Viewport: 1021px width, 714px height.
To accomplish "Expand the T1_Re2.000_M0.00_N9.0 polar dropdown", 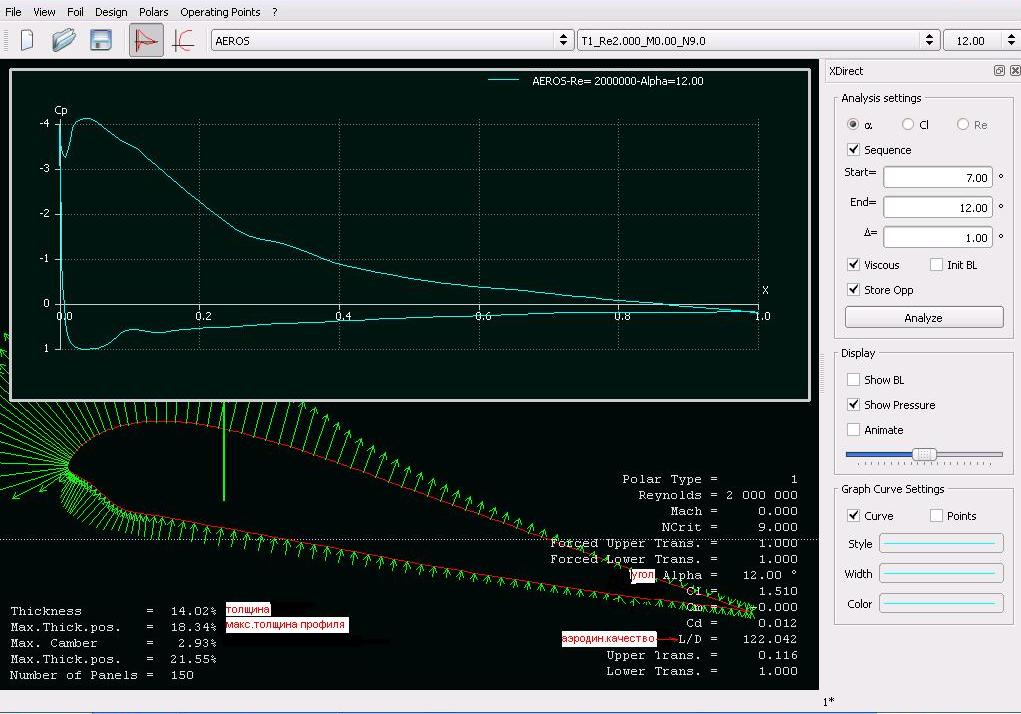I will click(757, 40).
